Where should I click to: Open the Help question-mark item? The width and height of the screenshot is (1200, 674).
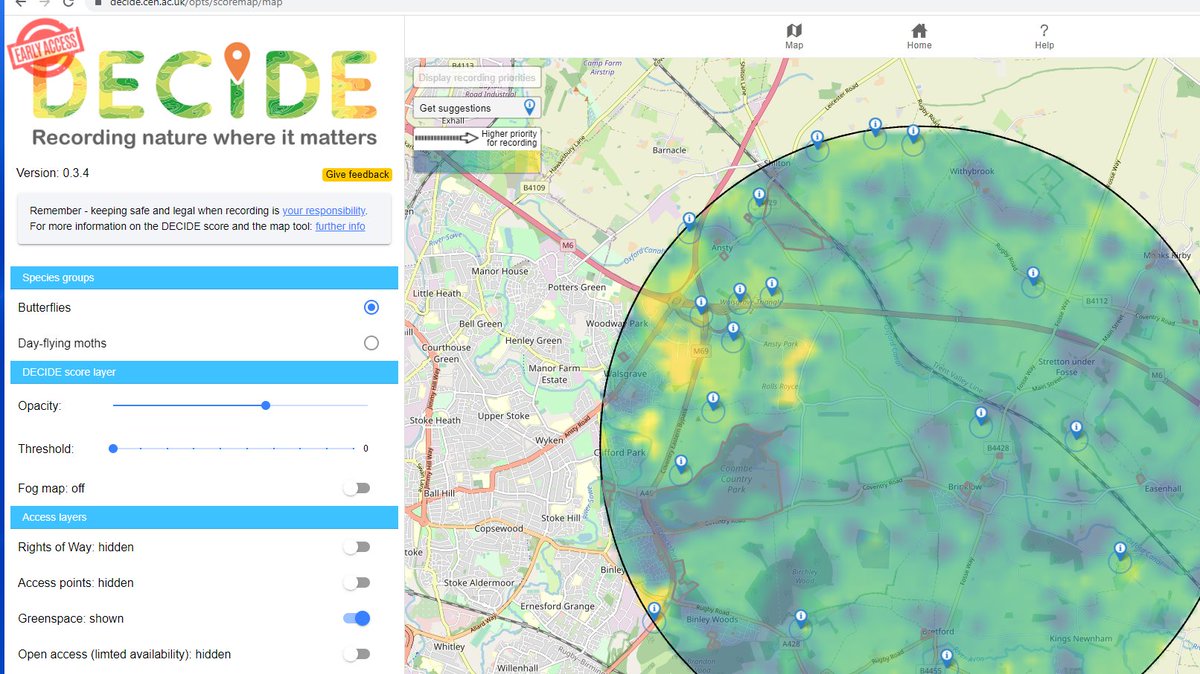[x=1044, y=37]
